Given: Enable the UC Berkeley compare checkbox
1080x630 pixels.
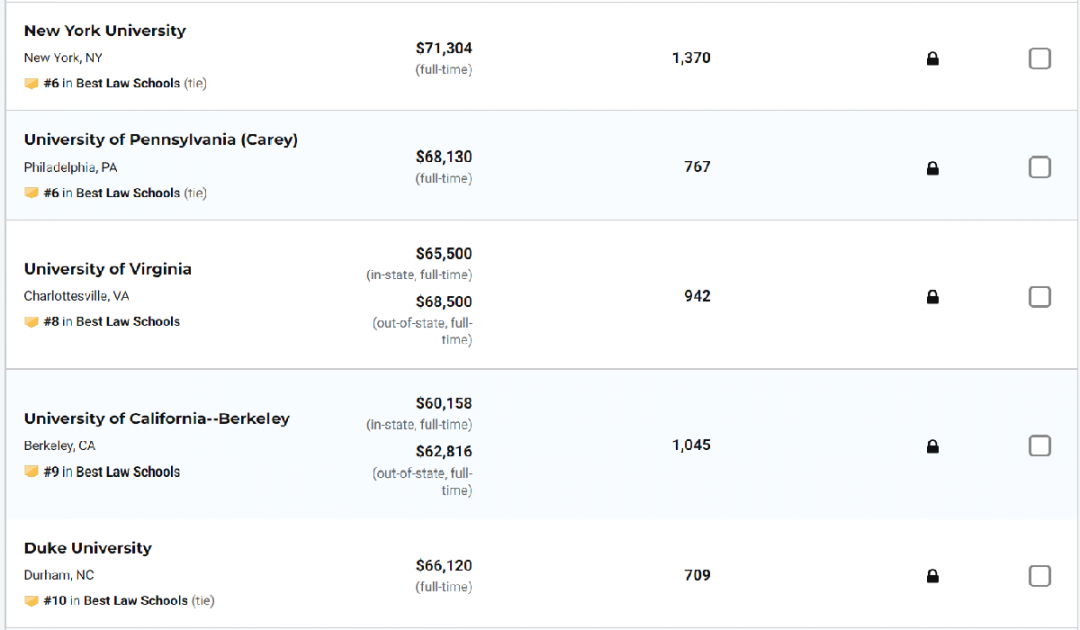Looking at the screenshot, I should click(x=1040, y=446).
